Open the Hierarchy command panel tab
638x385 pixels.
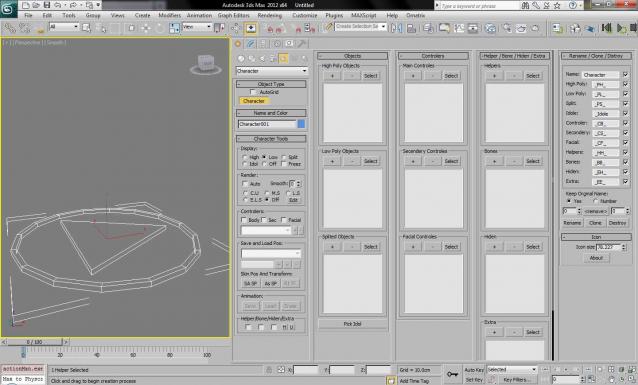263,44
